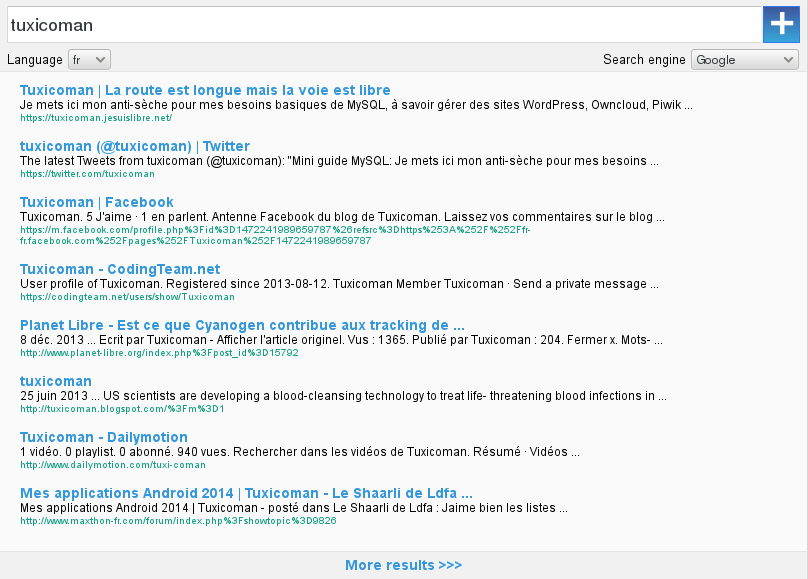
Task: Open the Search engine dropdown showing Google
Action: (745, 60)
